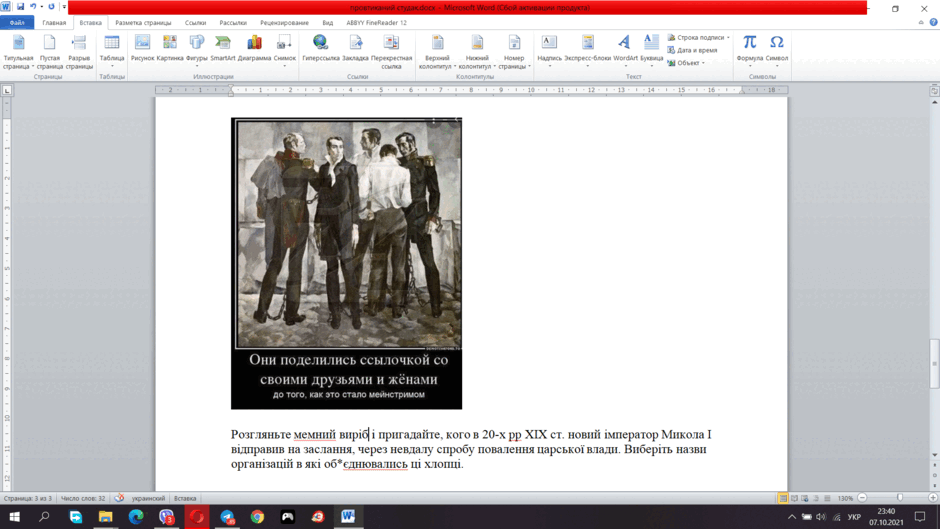This screenshot has width=940, height=529.
Task: Switch to print layout view in status bar
Action: pos(783,498)
